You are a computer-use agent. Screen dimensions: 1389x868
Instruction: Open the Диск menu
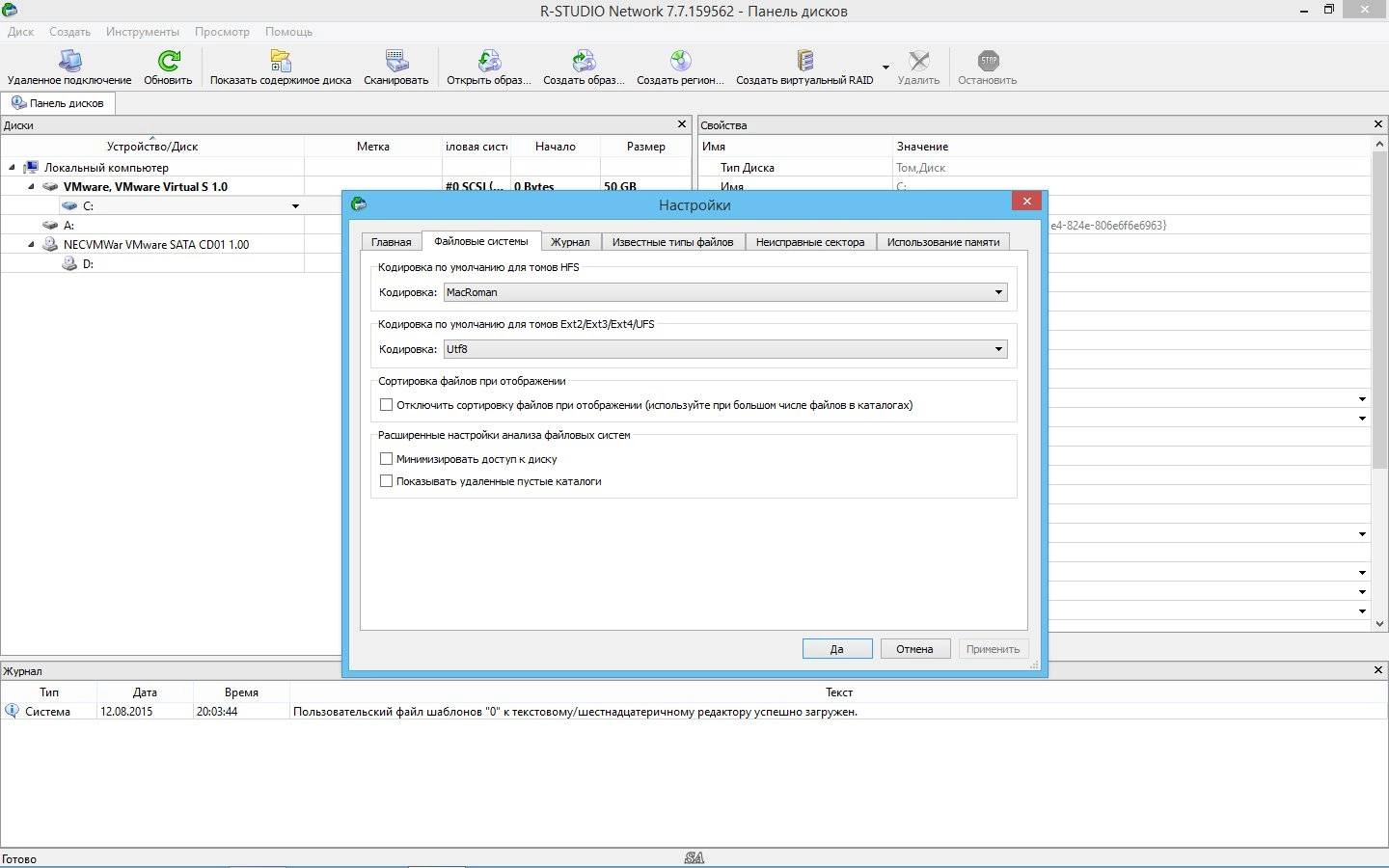click(20, 32)
